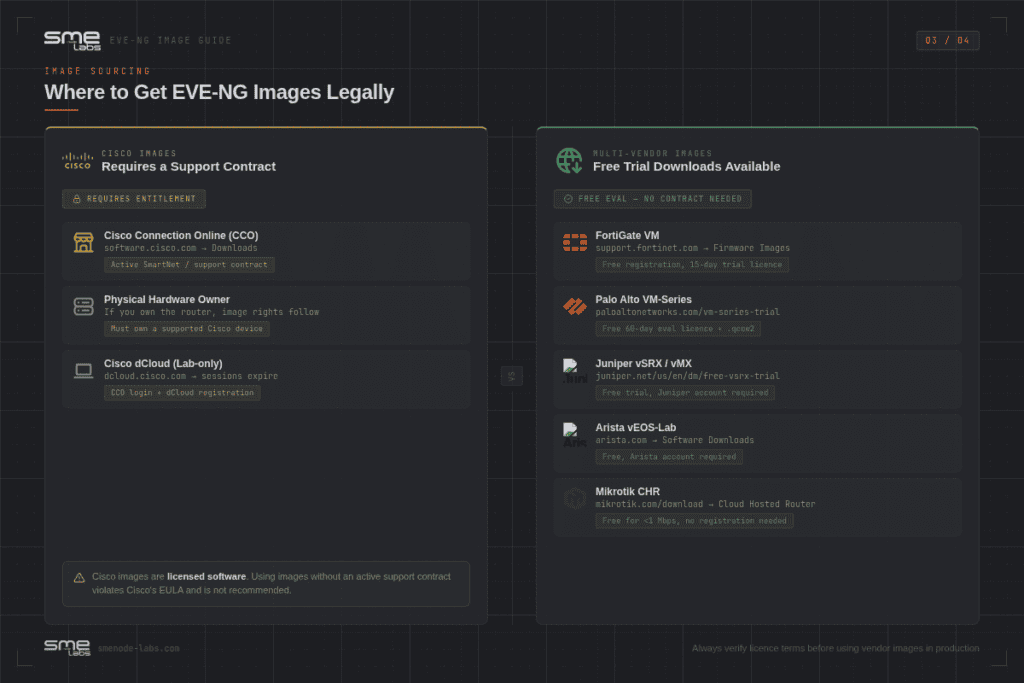Click the 'Palo Alto VM-Series' title
The height and width of the screenshot is (683, 1024).
643,299
